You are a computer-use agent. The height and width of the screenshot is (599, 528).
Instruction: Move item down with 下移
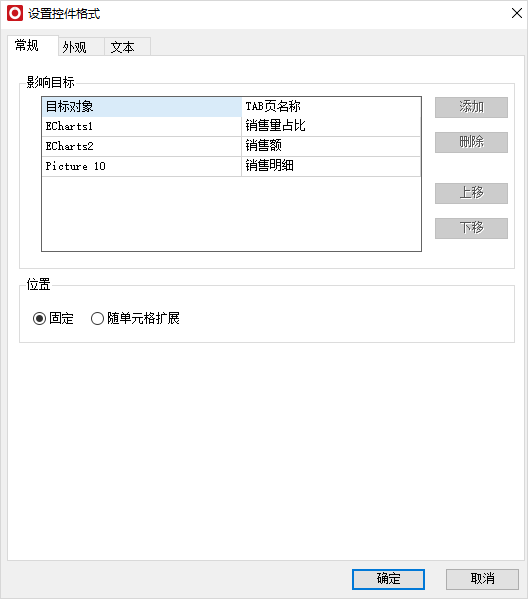(471, 228)
